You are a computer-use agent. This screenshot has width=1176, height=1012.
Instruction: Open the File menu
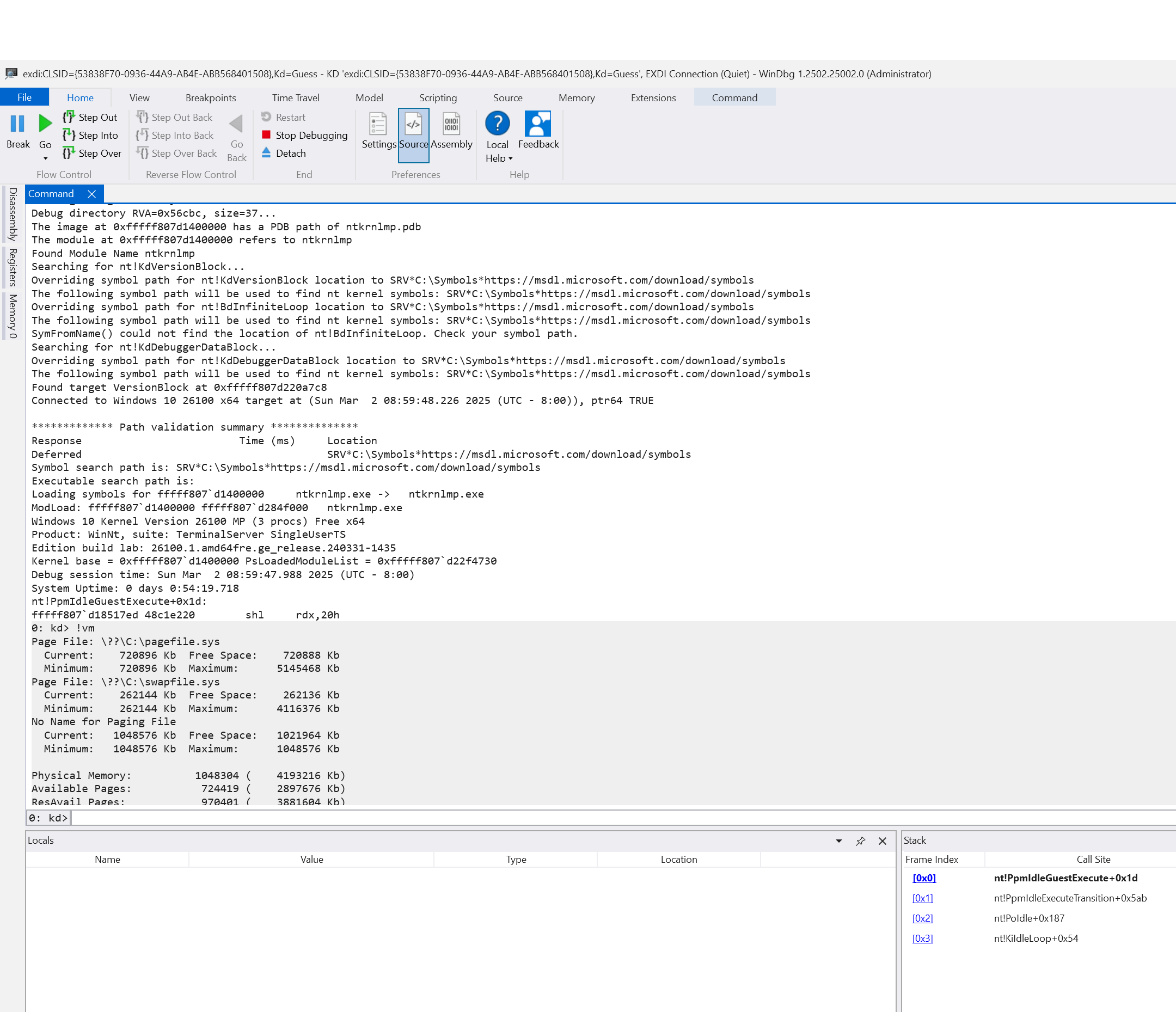point(24,97)
